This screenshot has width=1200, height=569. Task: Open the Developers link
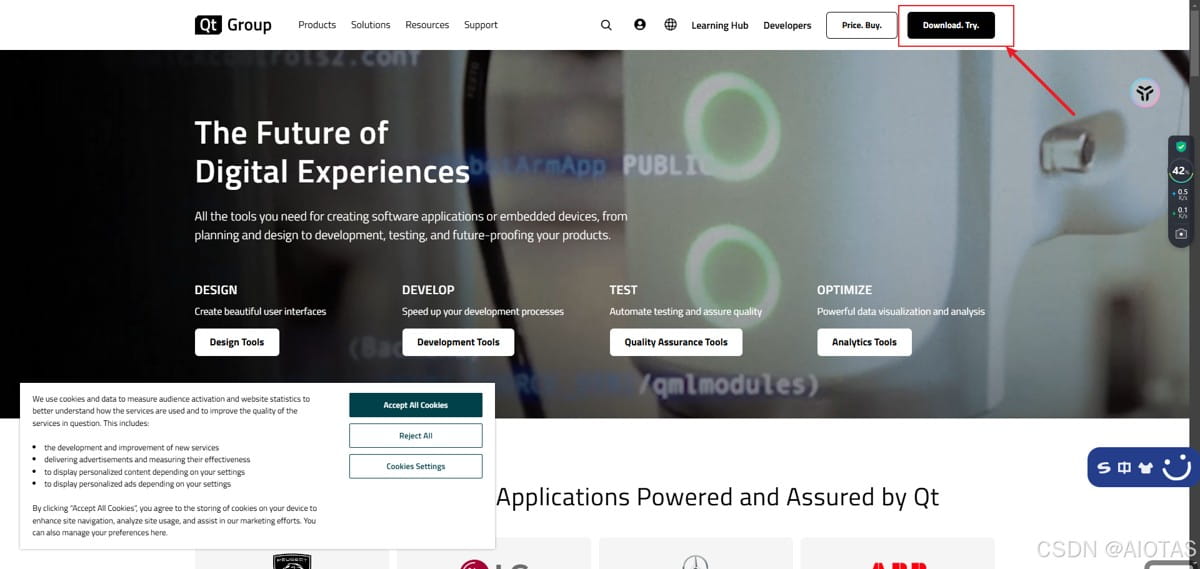(787, 25)
